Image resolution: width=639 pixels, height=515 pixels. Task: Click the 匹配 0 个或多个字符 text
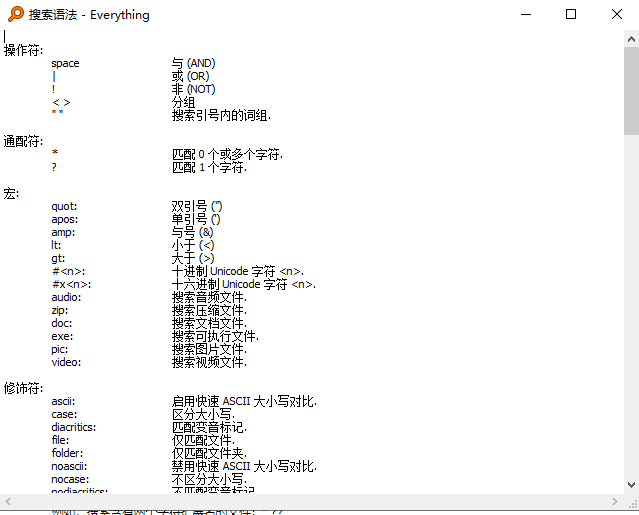point(227,154)
